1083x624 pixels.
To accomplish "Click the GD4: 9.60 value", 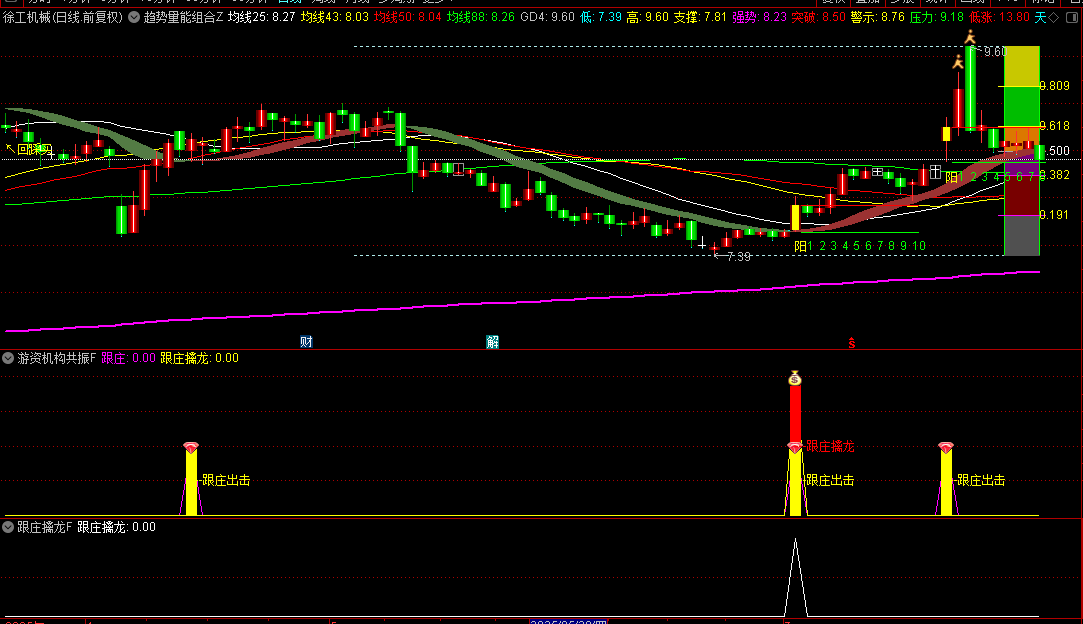I will [x=548, y=17].
